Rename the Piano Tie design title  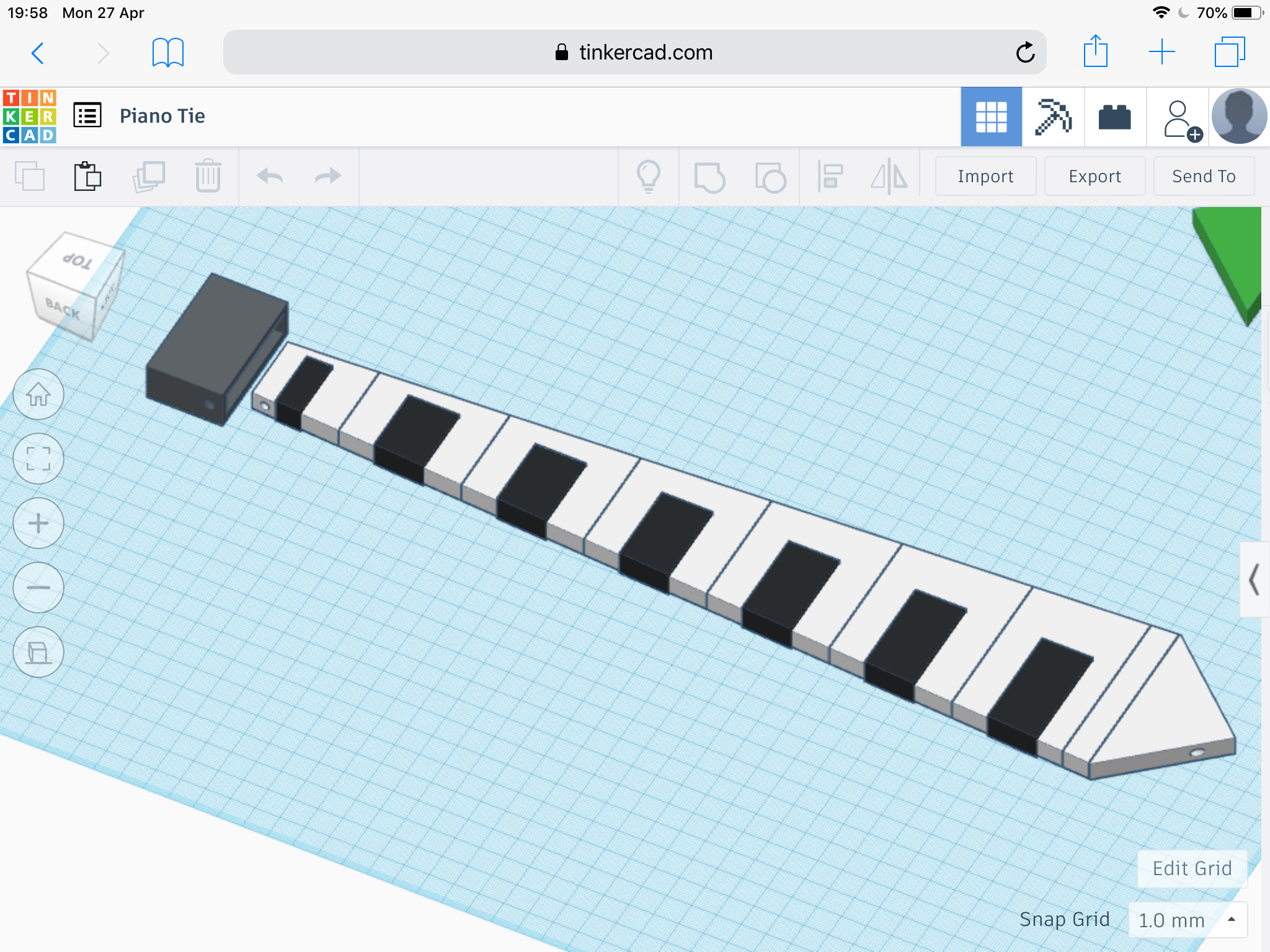click(162, 116)
